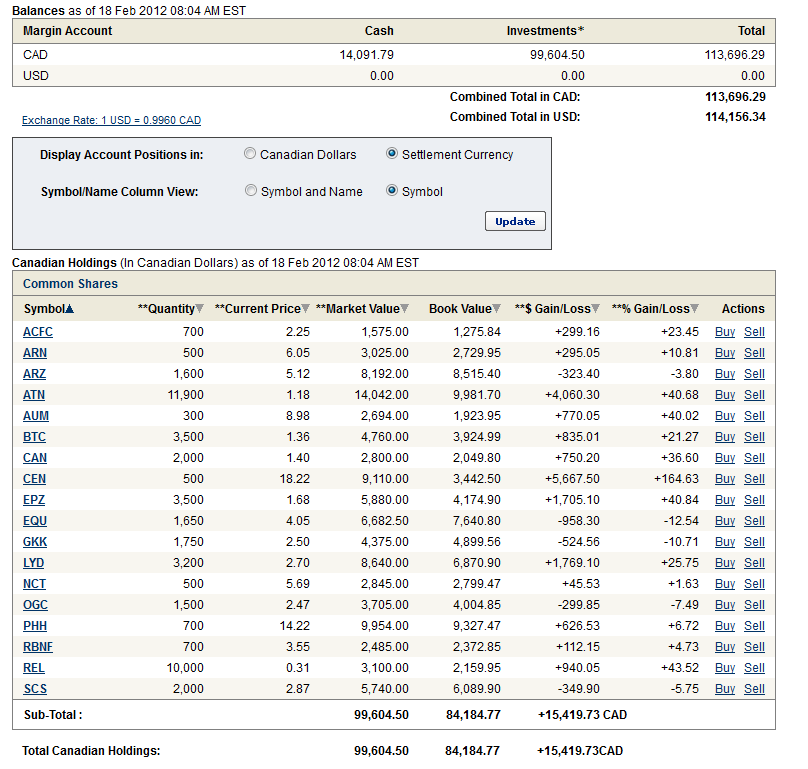
Task: Click the Book Value sort arrow
Action: 497,309
